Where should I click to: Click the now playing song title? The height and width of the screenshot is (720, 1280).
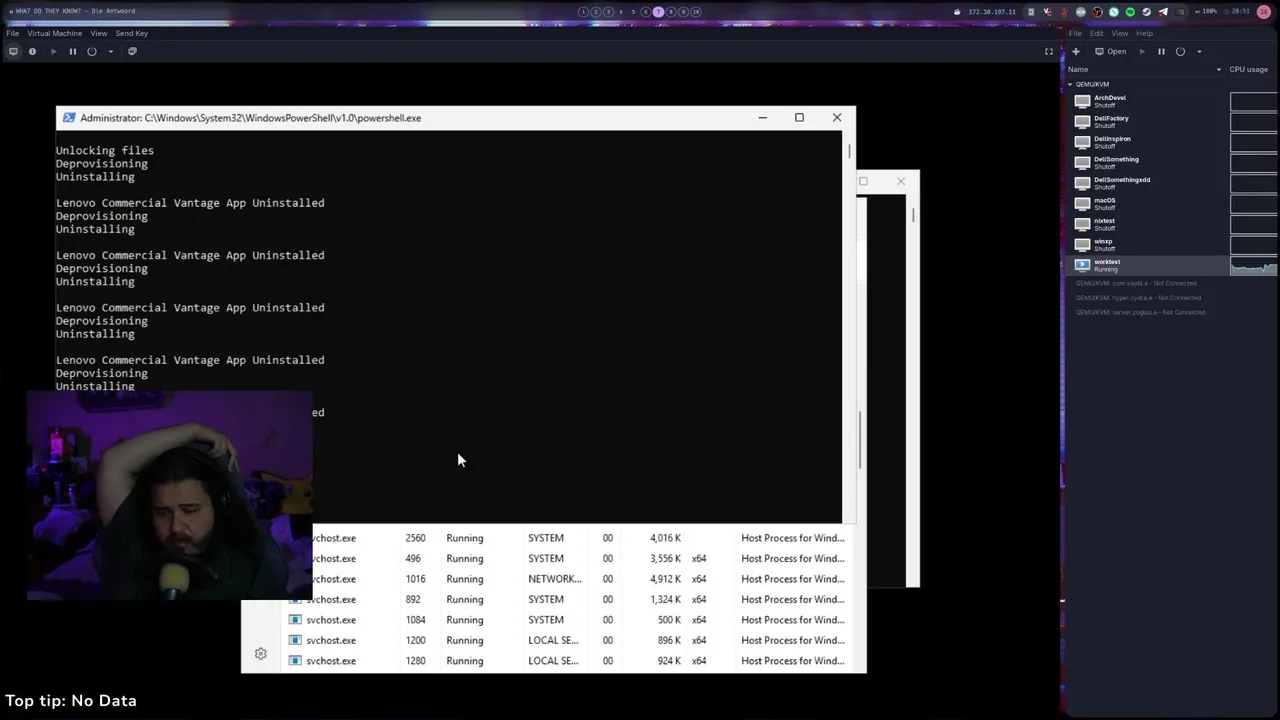coord(75,11)
